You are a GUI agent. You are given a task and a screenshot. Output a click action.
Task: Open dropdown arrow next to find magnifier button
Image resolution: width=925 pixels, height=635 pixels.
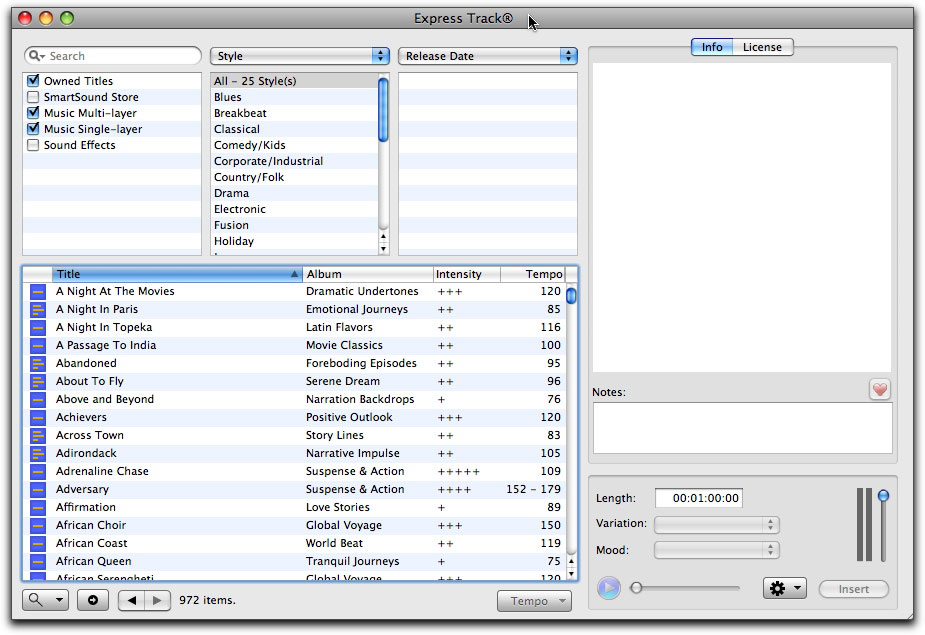pos(59,600)
